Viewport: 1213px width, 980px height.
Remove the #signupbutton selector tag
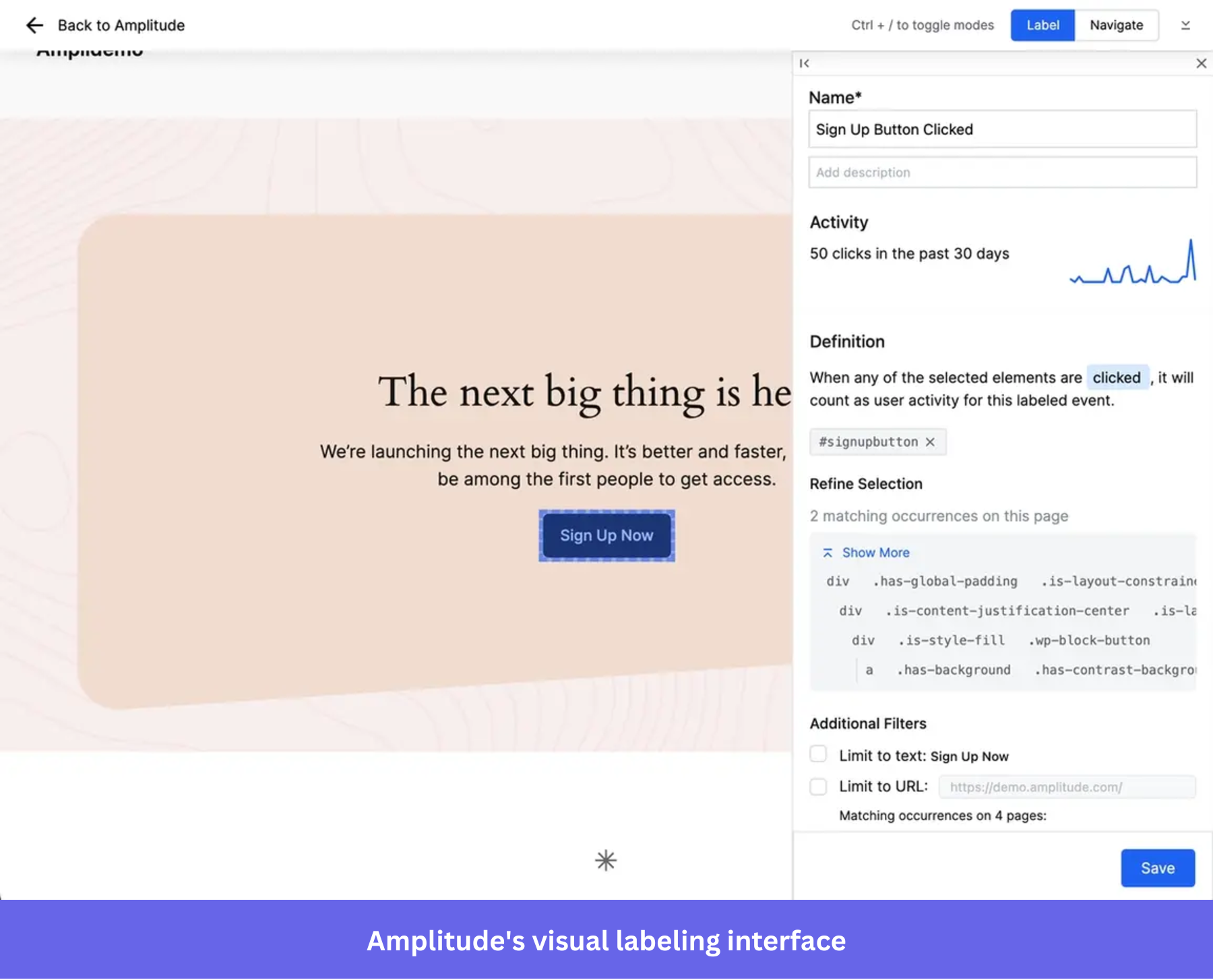point(930,442)
